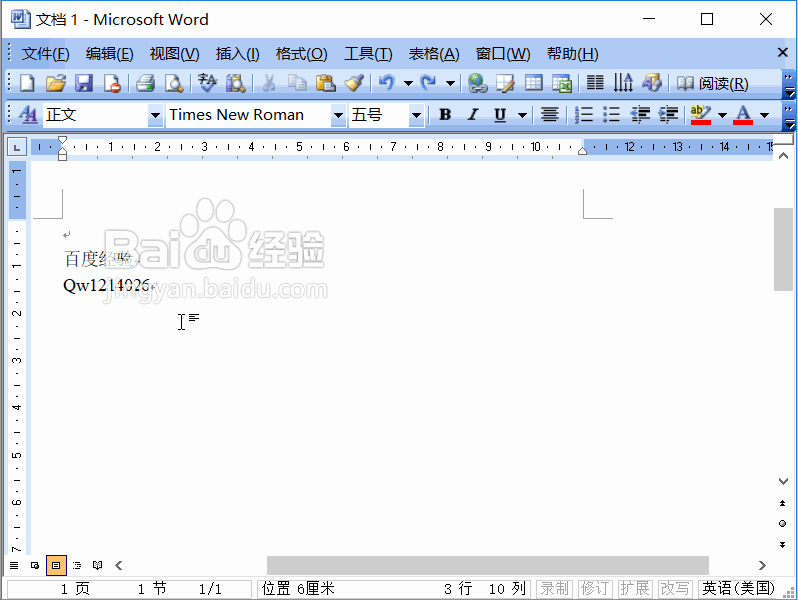Open Print Preview with the magnifier page icon
The width and height of the screenshot is (798, 600).
coord(174,83)
